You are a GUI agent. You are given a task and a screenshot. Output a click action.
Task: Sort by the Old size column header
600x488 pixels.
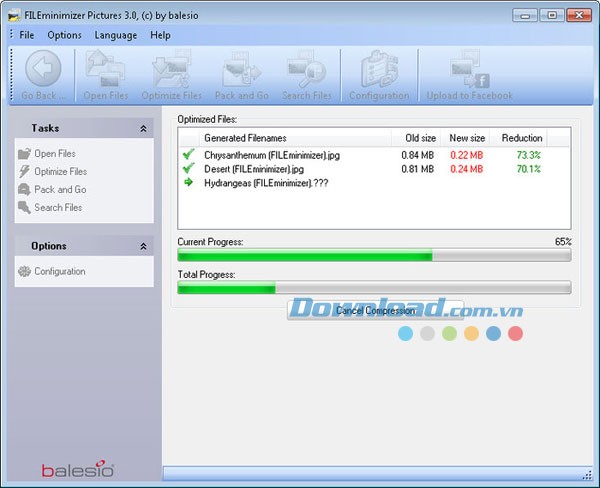416,138
